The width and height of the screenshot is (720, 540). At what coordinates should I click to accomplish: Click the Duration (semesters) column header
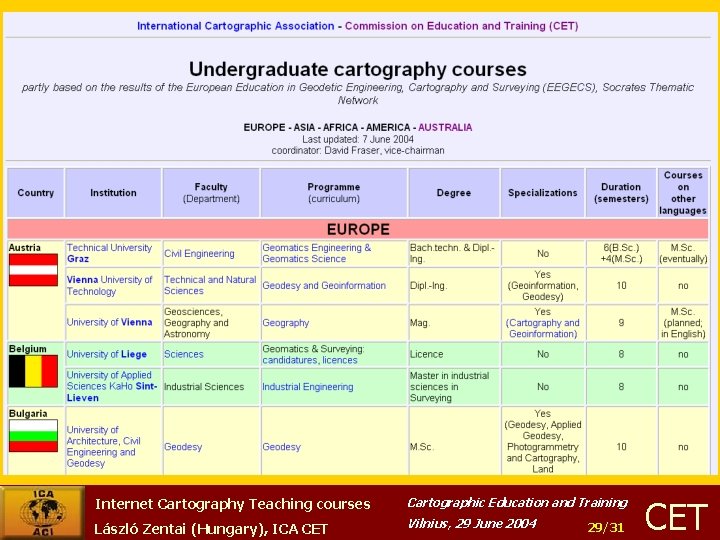point(621,192)
